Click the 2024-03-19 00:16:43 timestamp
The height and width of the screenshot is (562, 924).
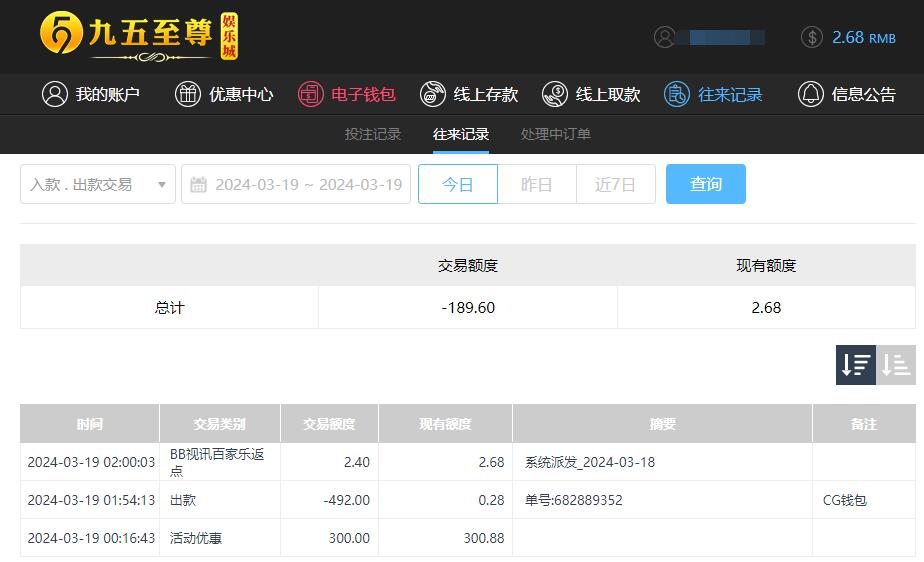click(91, 538)
